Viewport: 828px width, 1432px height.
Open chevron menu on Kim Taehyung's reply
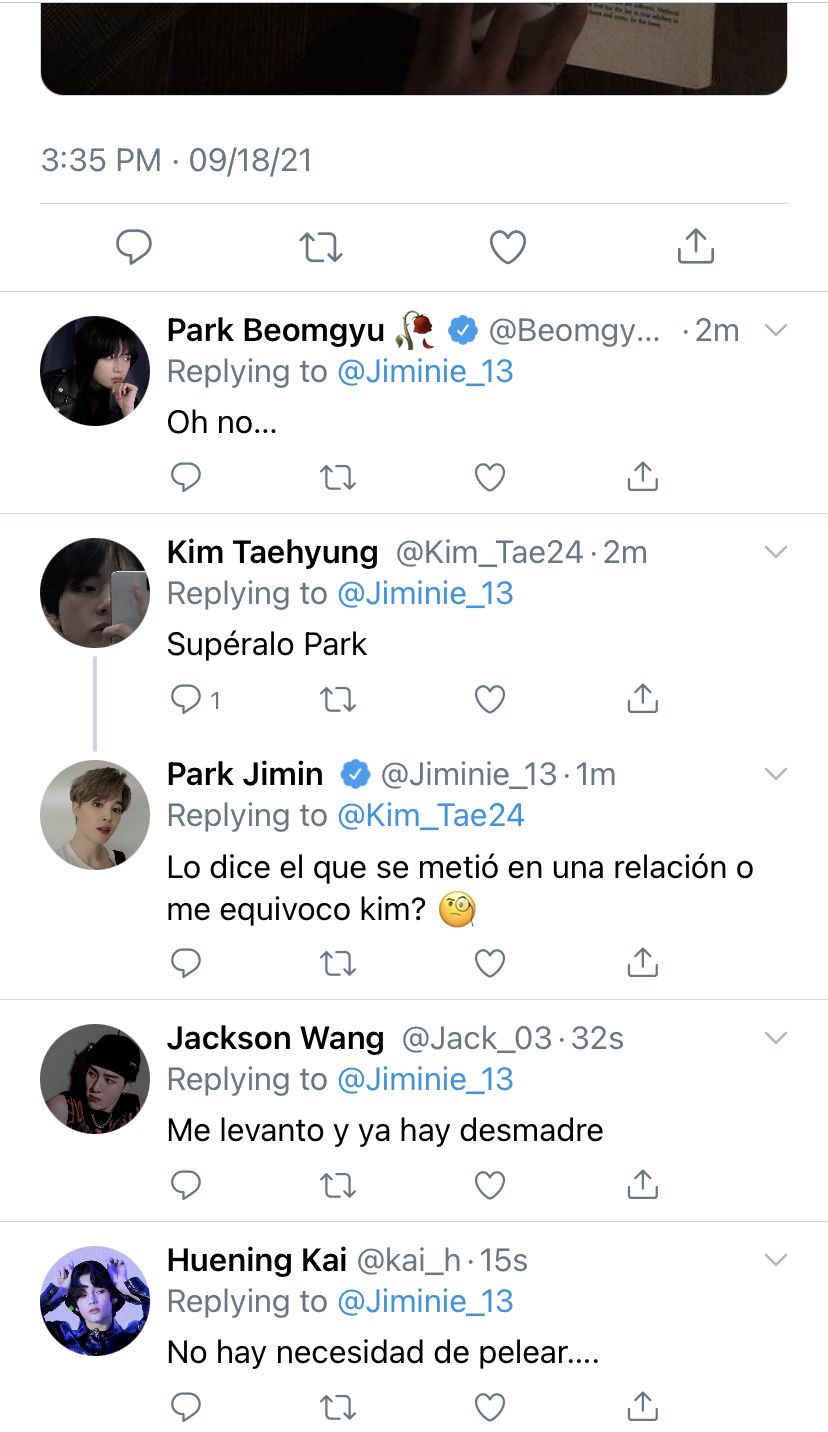coord(776,552)
